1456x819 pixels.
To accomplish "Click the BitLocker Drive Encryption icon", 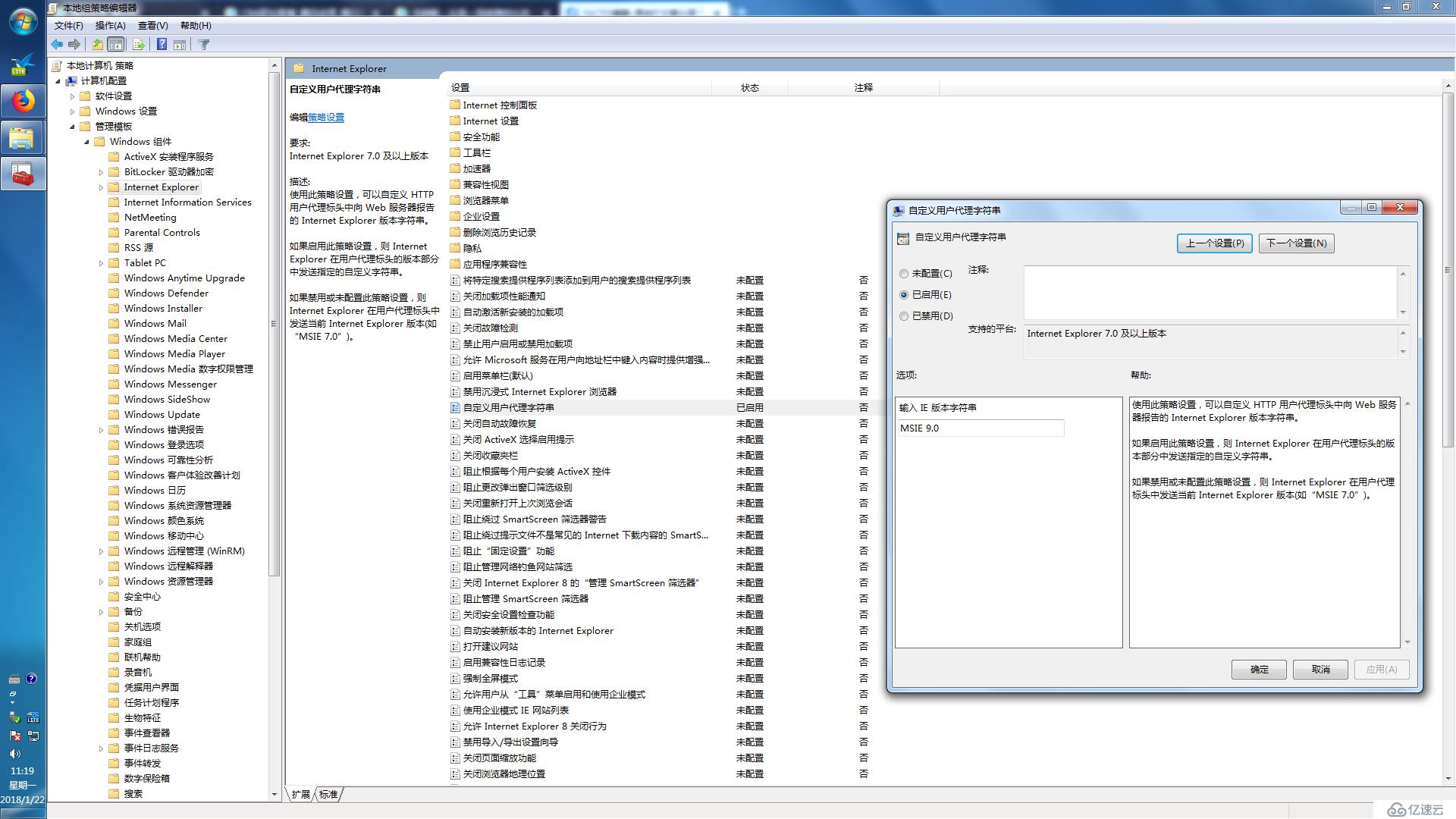I will pos(113,172).
